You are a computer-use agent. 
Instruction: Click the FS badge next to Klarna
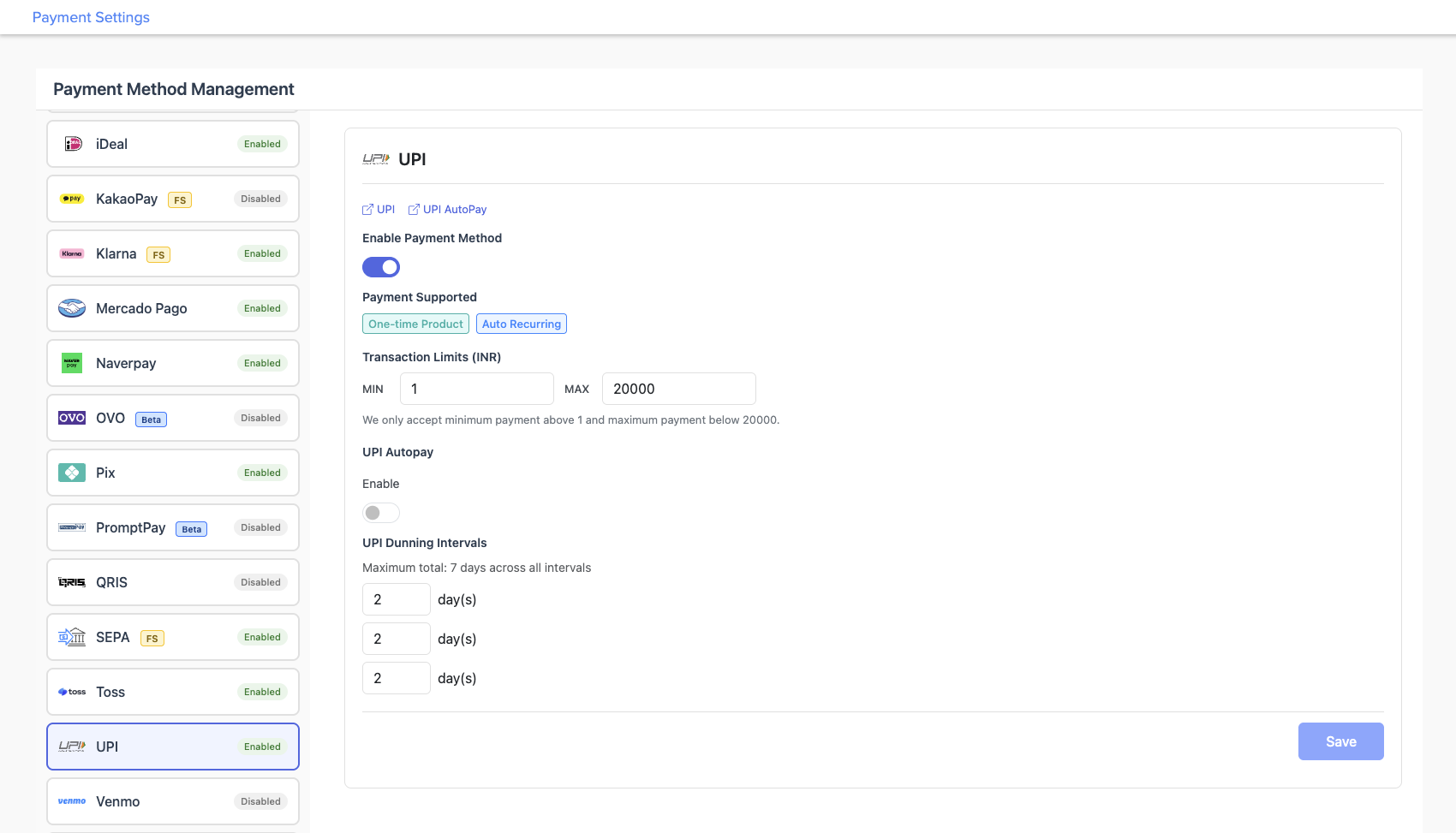click(x=158, y=255)
